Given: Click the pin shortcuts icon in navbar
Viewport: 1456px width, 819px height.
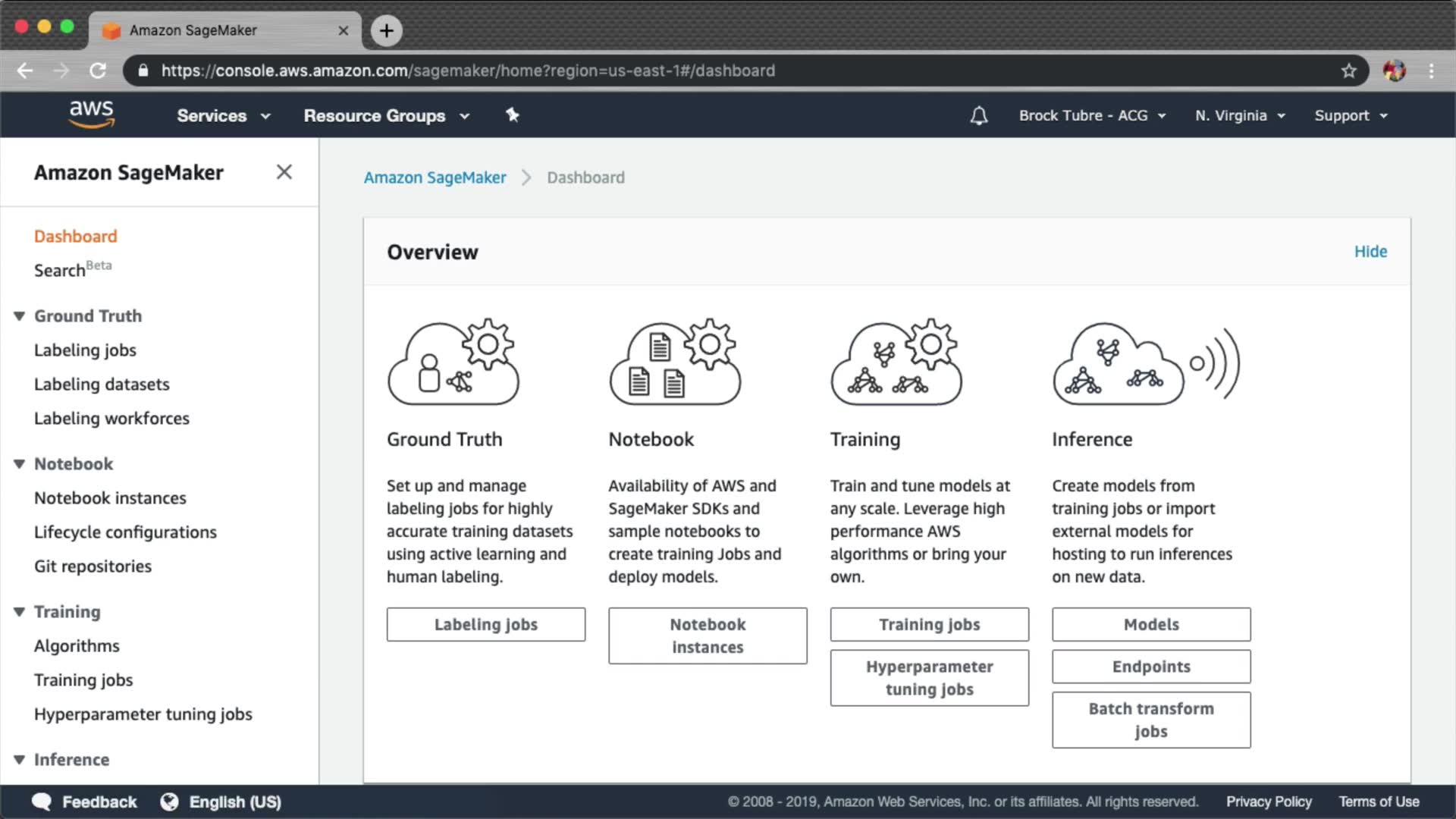Looking at the screenshot, I should point(513,115).
